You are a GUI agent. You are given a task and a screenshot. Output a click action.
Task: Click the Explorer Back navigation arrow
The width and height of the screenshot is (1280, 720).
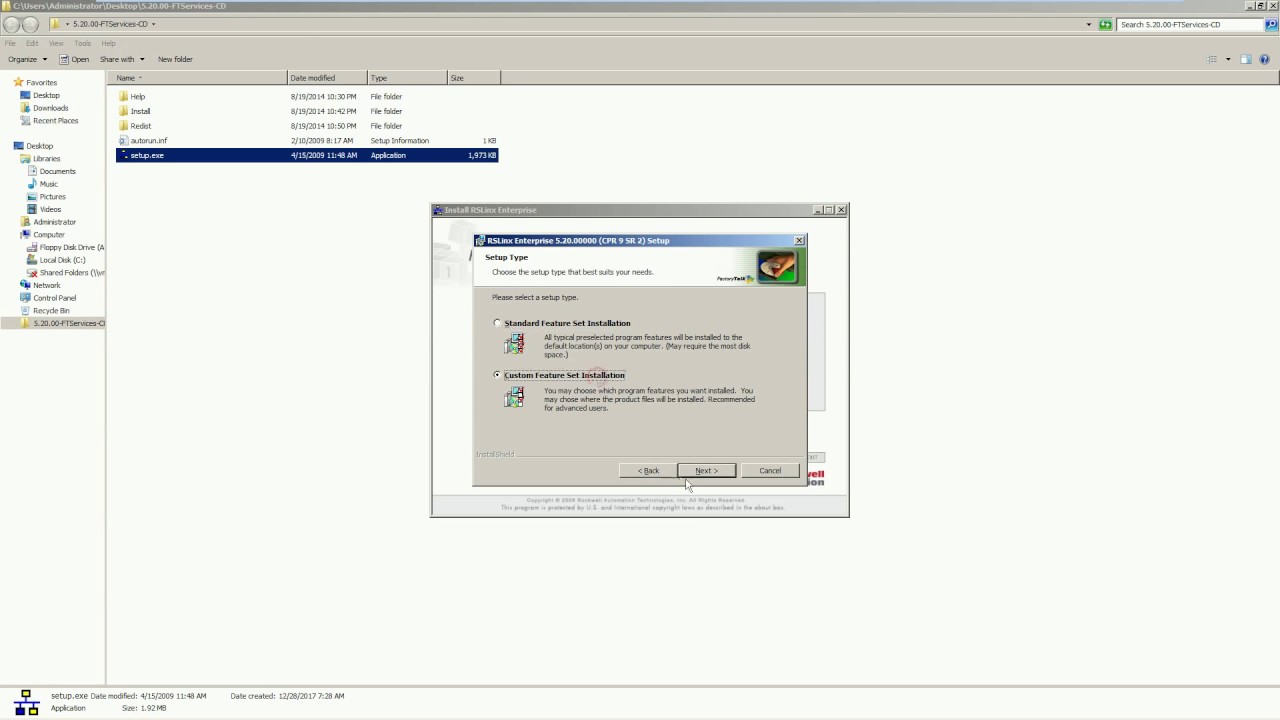click(x=11, y=24)
